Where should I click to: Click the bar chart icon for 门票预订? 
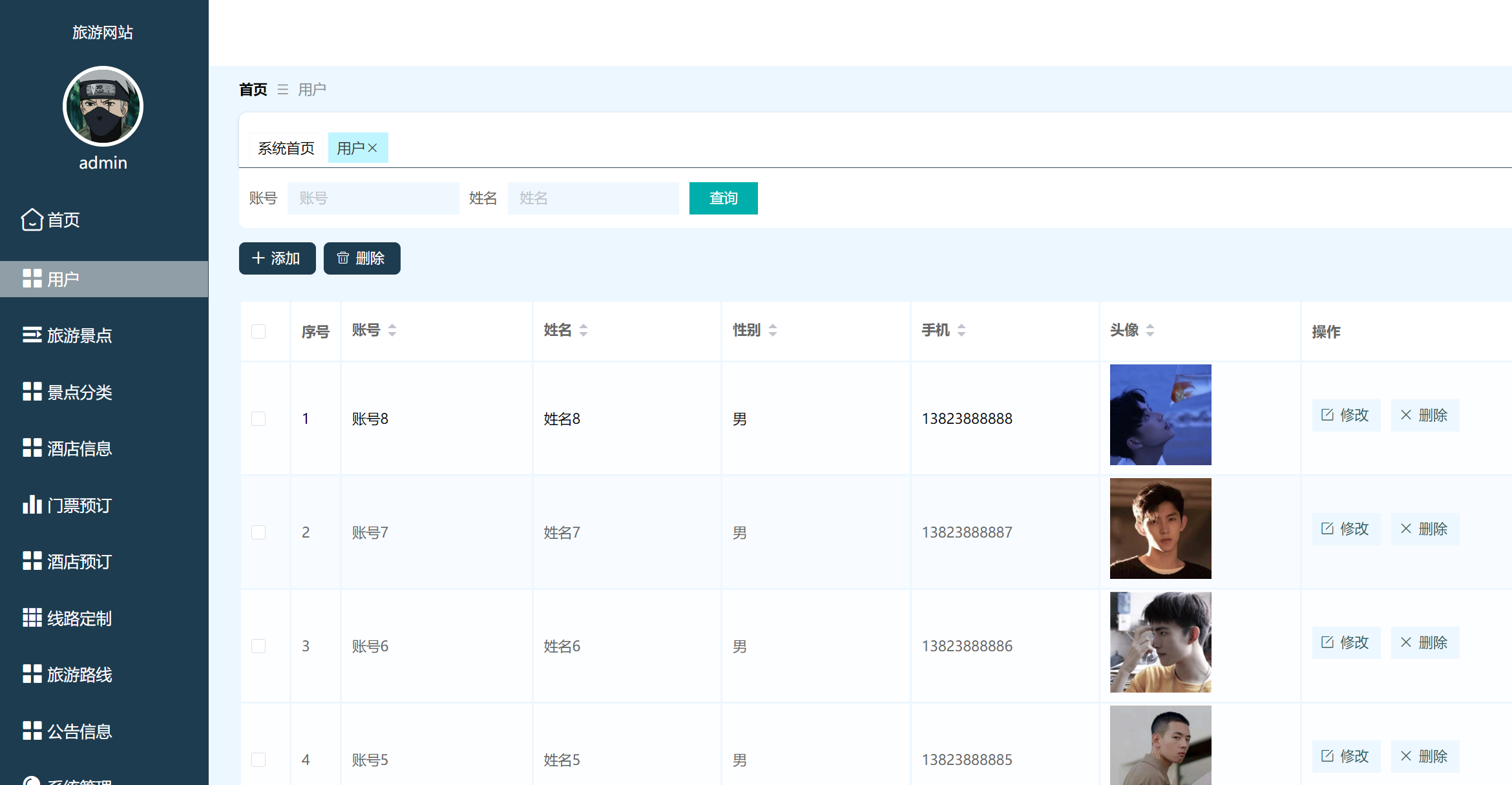click(x=32, y=505)
